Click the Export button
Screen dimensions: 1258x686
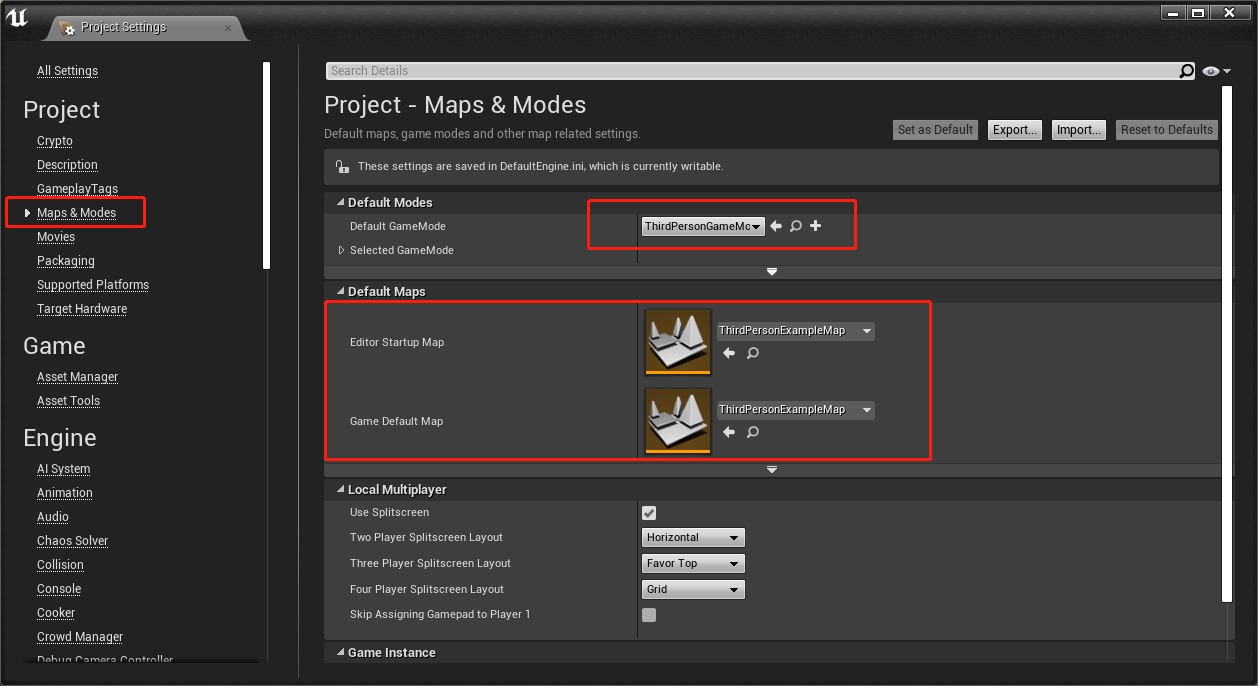coord(1014,129)
